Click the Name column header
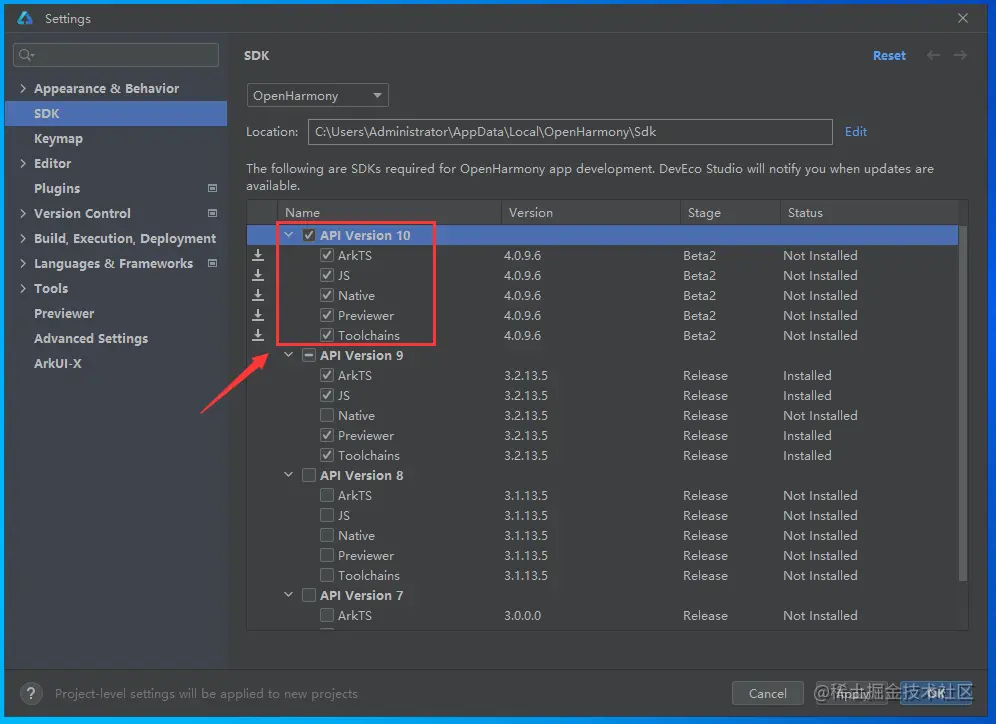Screen dimensions: 996x724 pos(389,213)
